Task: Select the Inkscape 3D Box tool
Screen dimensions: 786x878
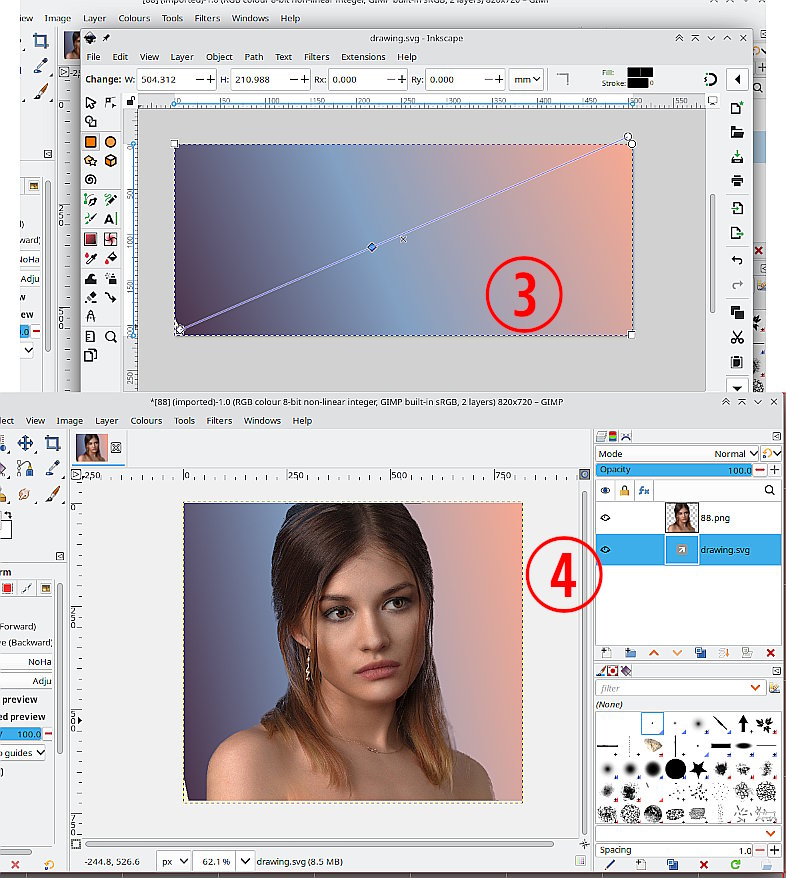Action: pos(110,161)
